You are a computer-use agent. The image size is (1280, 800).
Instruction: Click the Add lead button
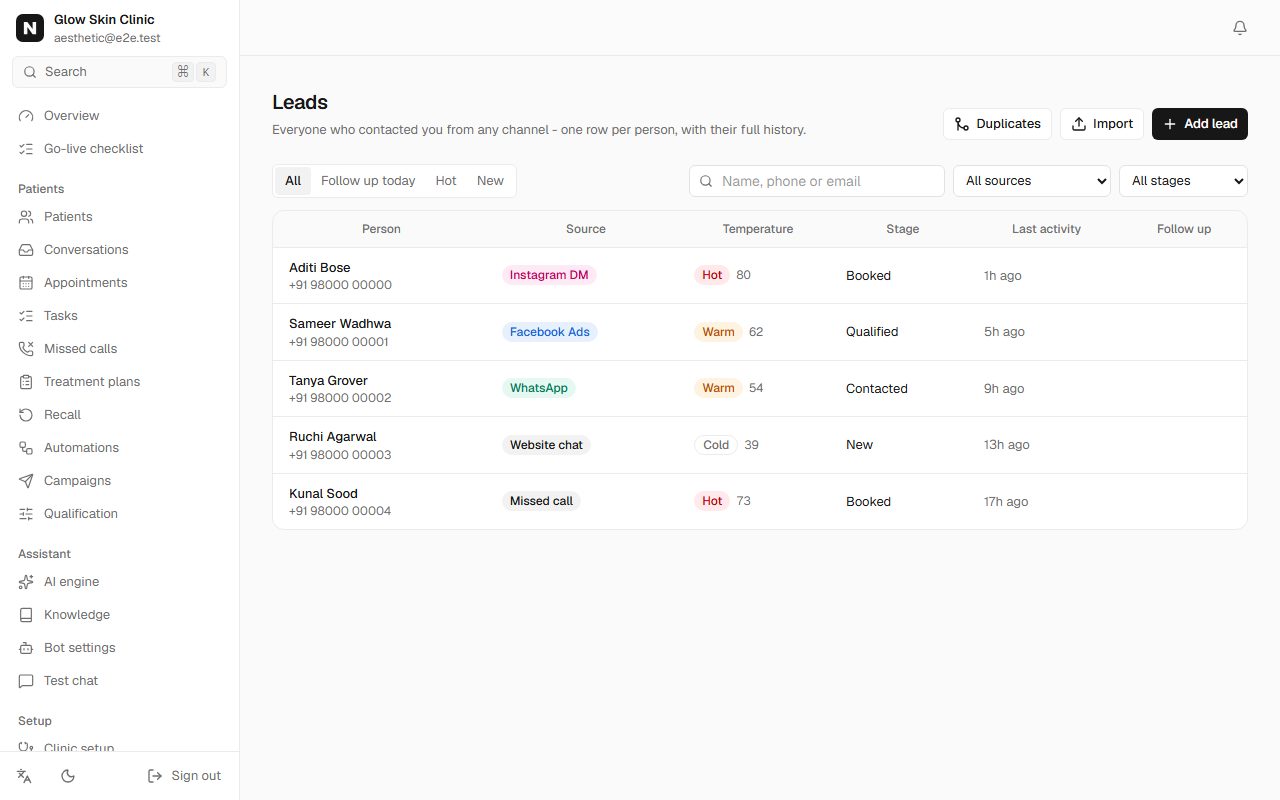[1200, 124]
